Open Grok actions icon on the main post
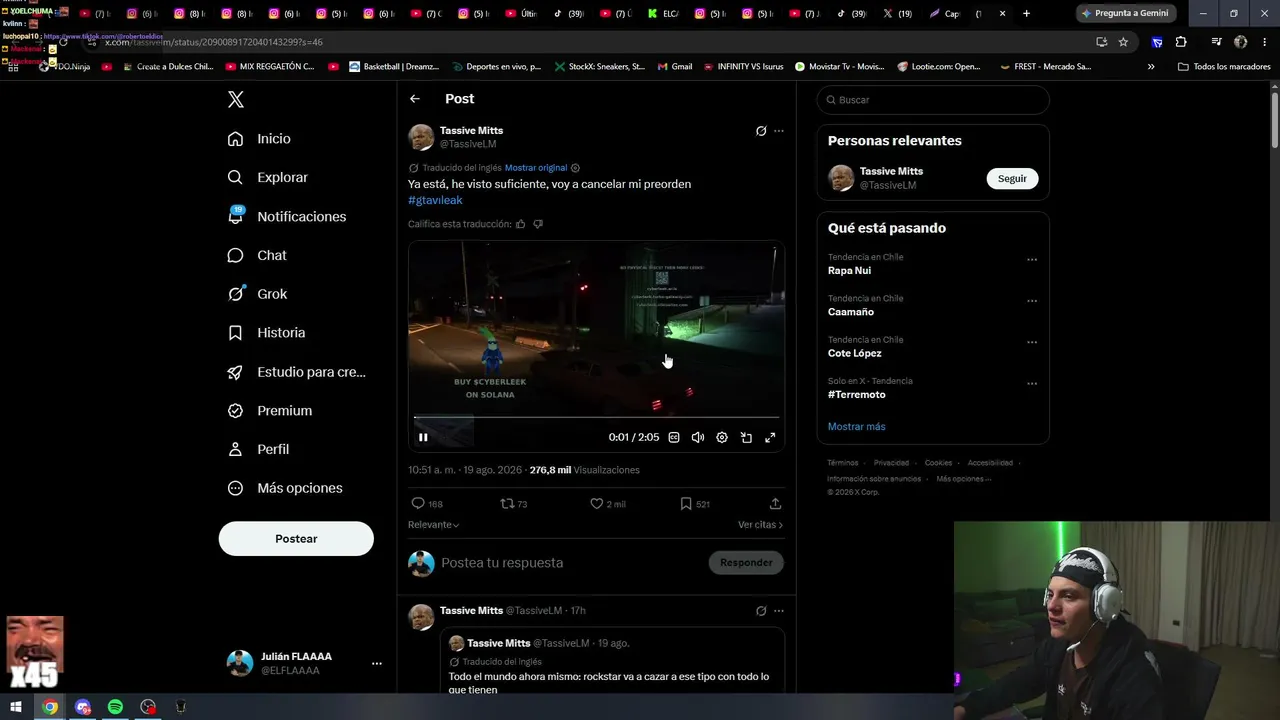Image resolution: width=1280 pixels, height=720 pixels. pos(761,131)
